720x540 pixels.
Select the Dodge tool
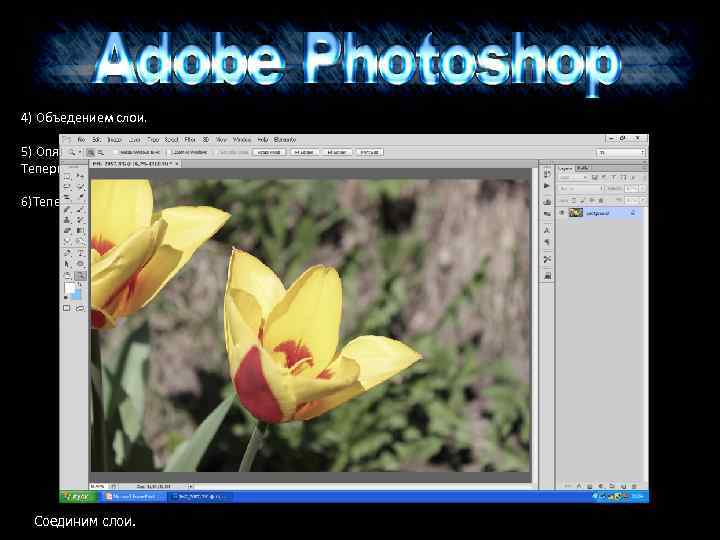pos(80,240)
